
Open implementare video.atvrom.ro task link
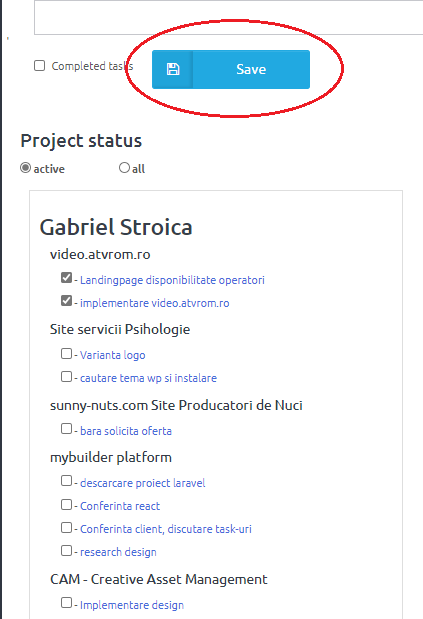(154, 303)
